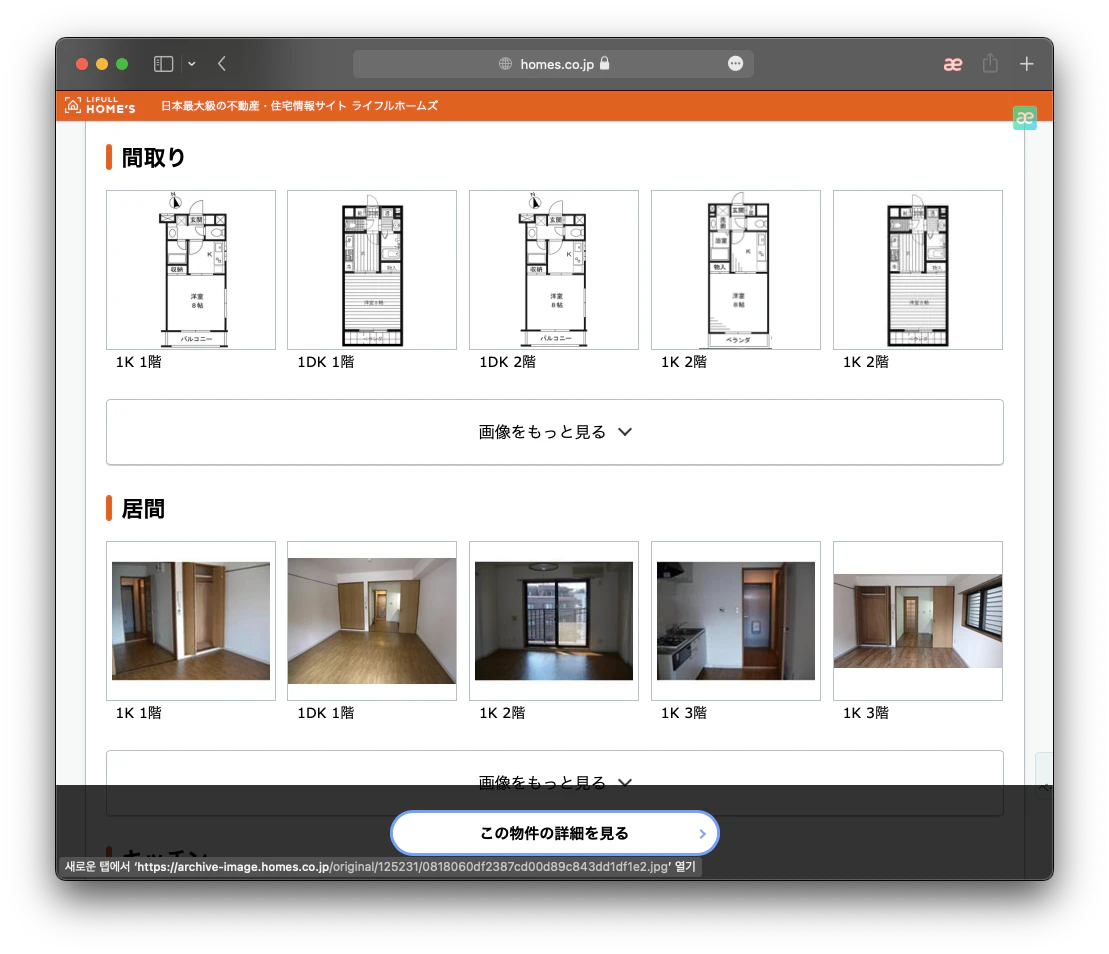This screenshot has height=954, width=1109.
Task: Click the lock icon next to URL
Action: point(605,63)
